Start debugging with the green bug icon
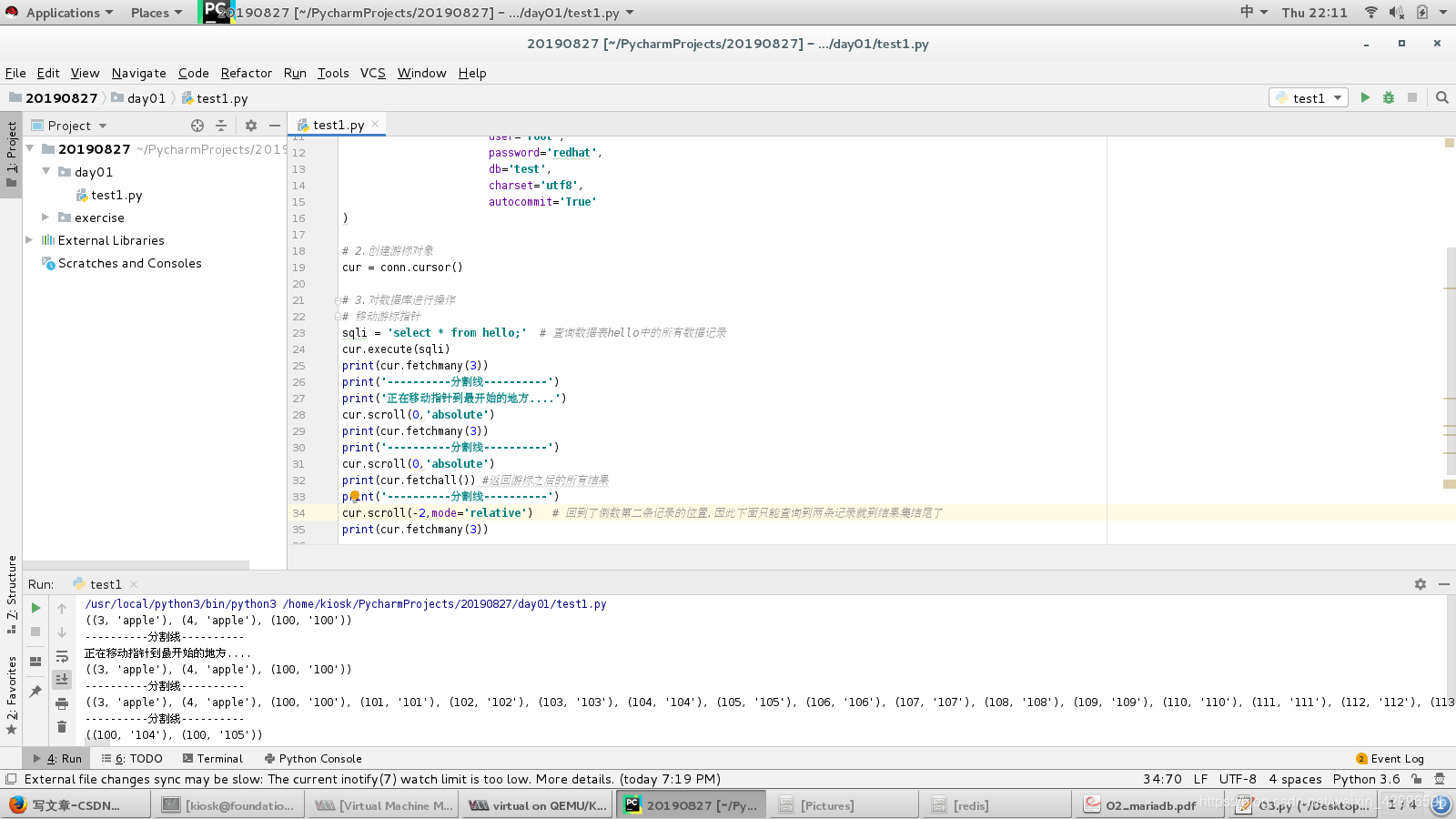 pos(1389,97)
